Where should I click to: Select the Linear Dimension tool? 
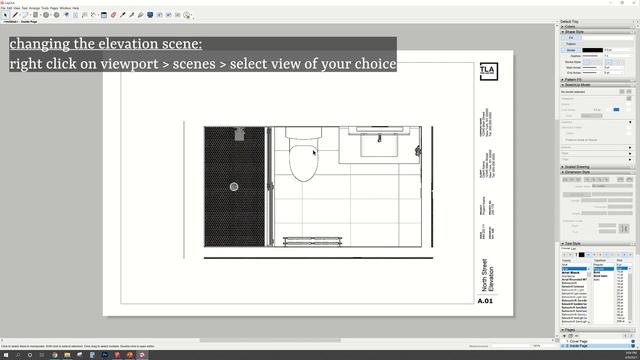click(94, 15)
